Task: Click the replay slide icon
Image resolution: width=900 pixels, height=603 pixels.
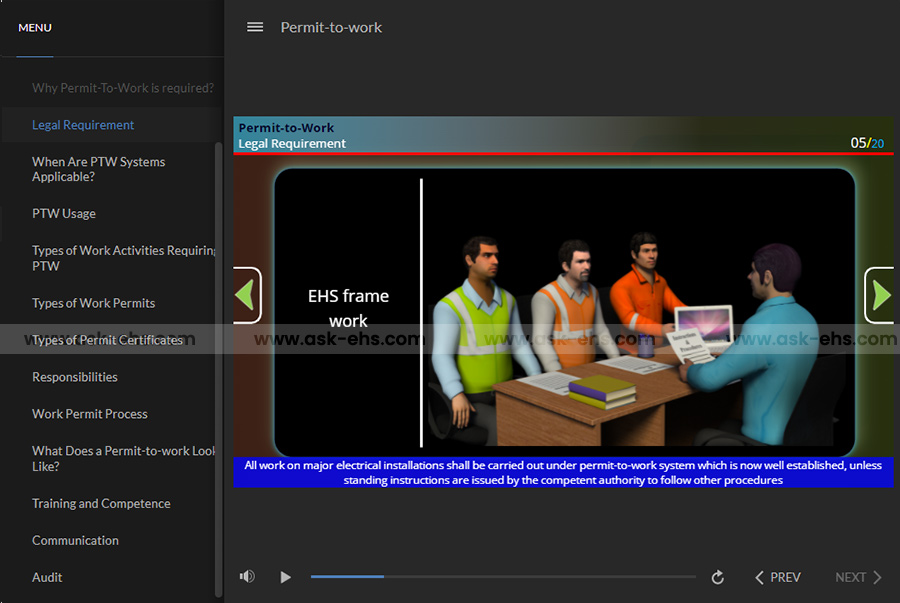Action: pos(717,577)
